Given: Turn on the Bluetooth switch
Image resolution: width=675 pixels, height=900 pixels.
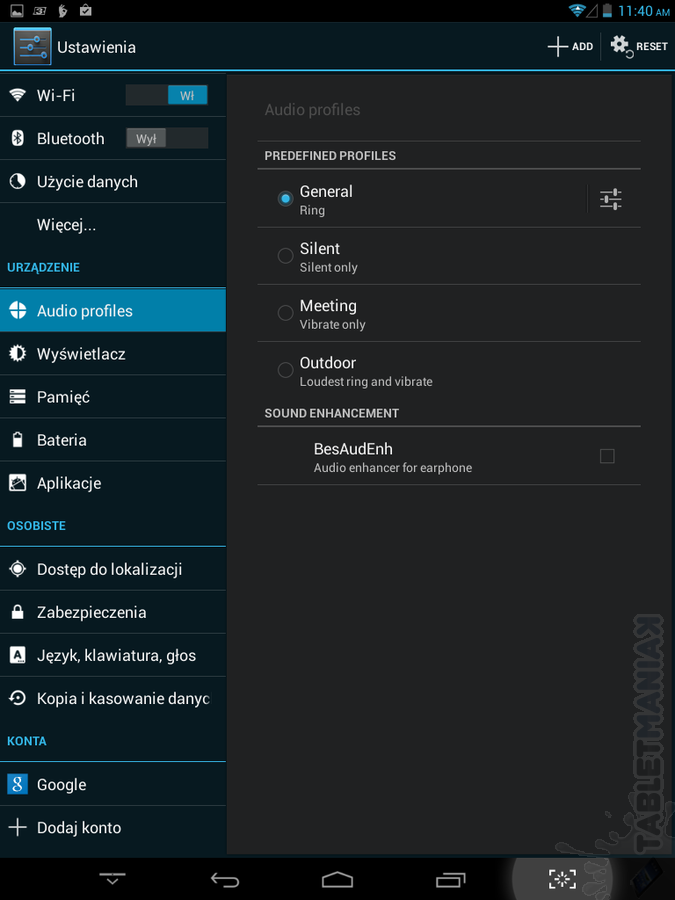Looking at the screenshot, I should point(166,138).
